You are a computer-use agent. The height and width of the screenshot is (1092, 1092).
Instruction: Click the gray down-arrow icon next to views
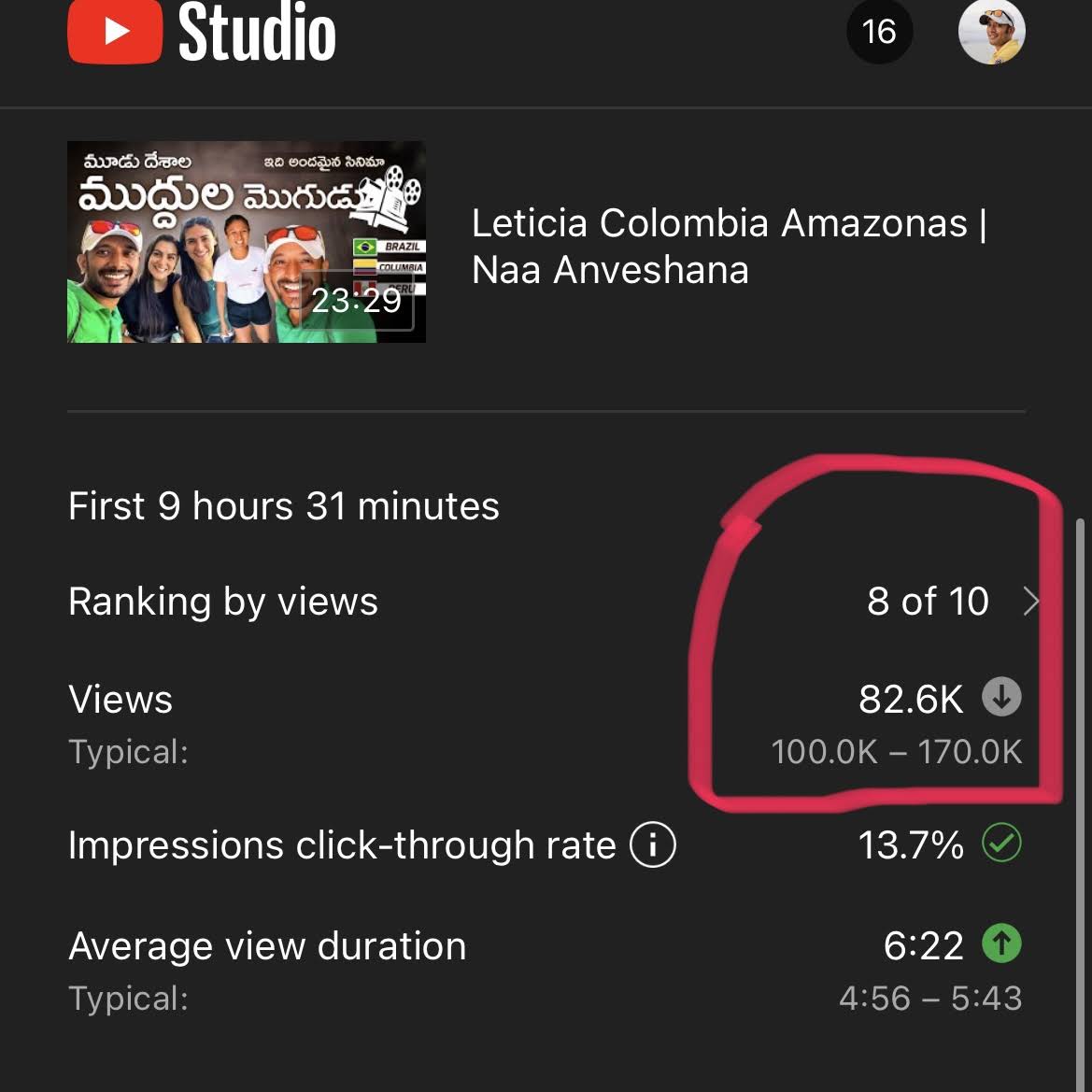click(1001, 697)
